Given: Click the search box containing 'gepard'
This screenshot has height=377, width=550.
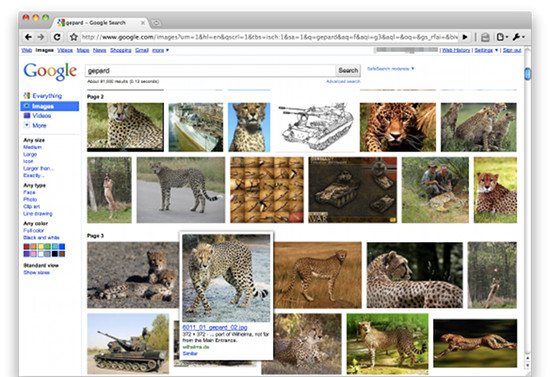Looking at the screenshot, I should tap(210, 70).
